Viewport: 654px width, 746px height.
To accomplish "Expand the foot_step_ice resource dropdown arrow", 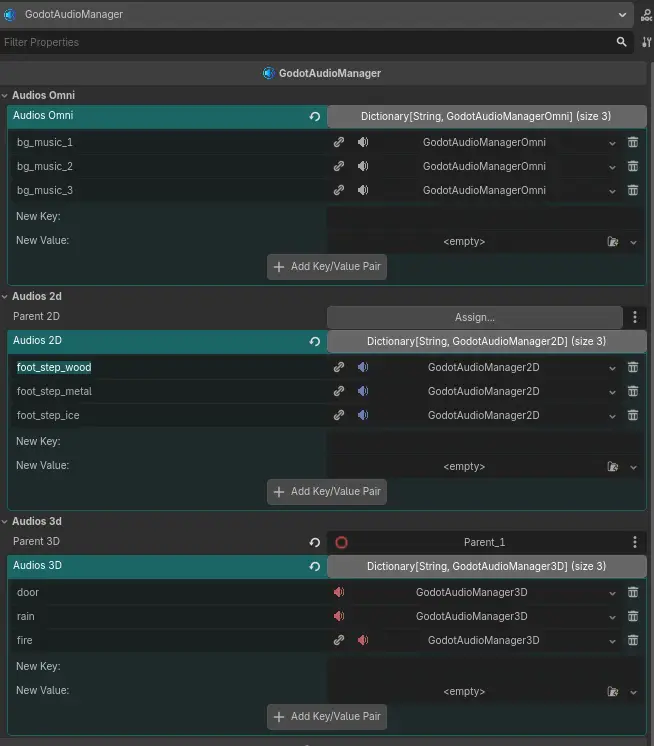I will click(612, 416).
